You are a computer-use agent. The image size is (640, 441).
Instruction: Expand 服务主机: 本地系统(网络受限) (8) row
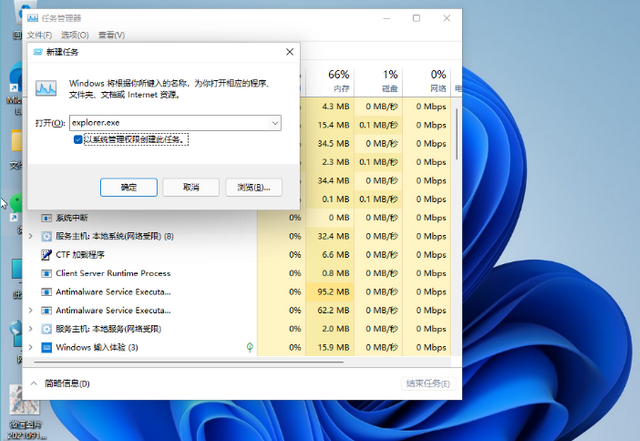coord(31,236)
